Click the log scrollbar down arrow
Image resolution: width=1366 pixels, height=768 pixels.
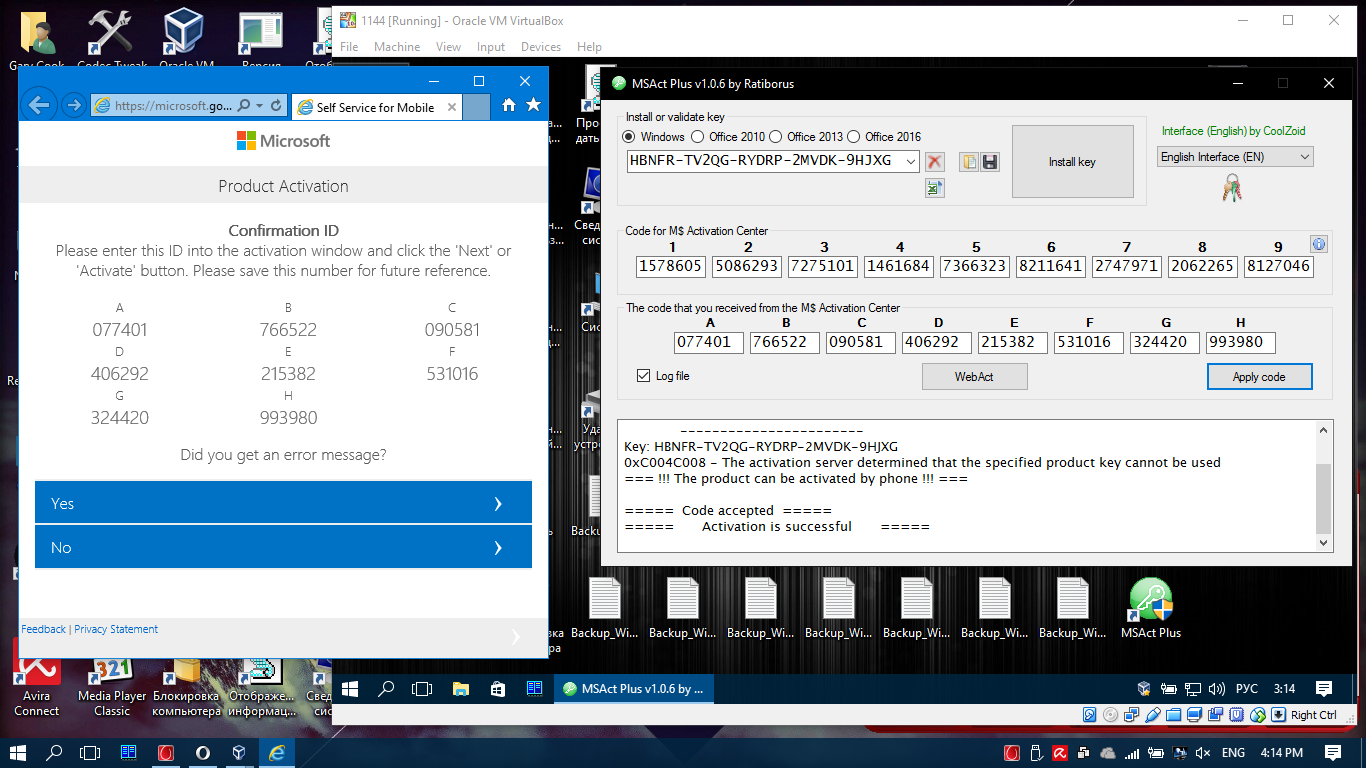click(1323, 543)
